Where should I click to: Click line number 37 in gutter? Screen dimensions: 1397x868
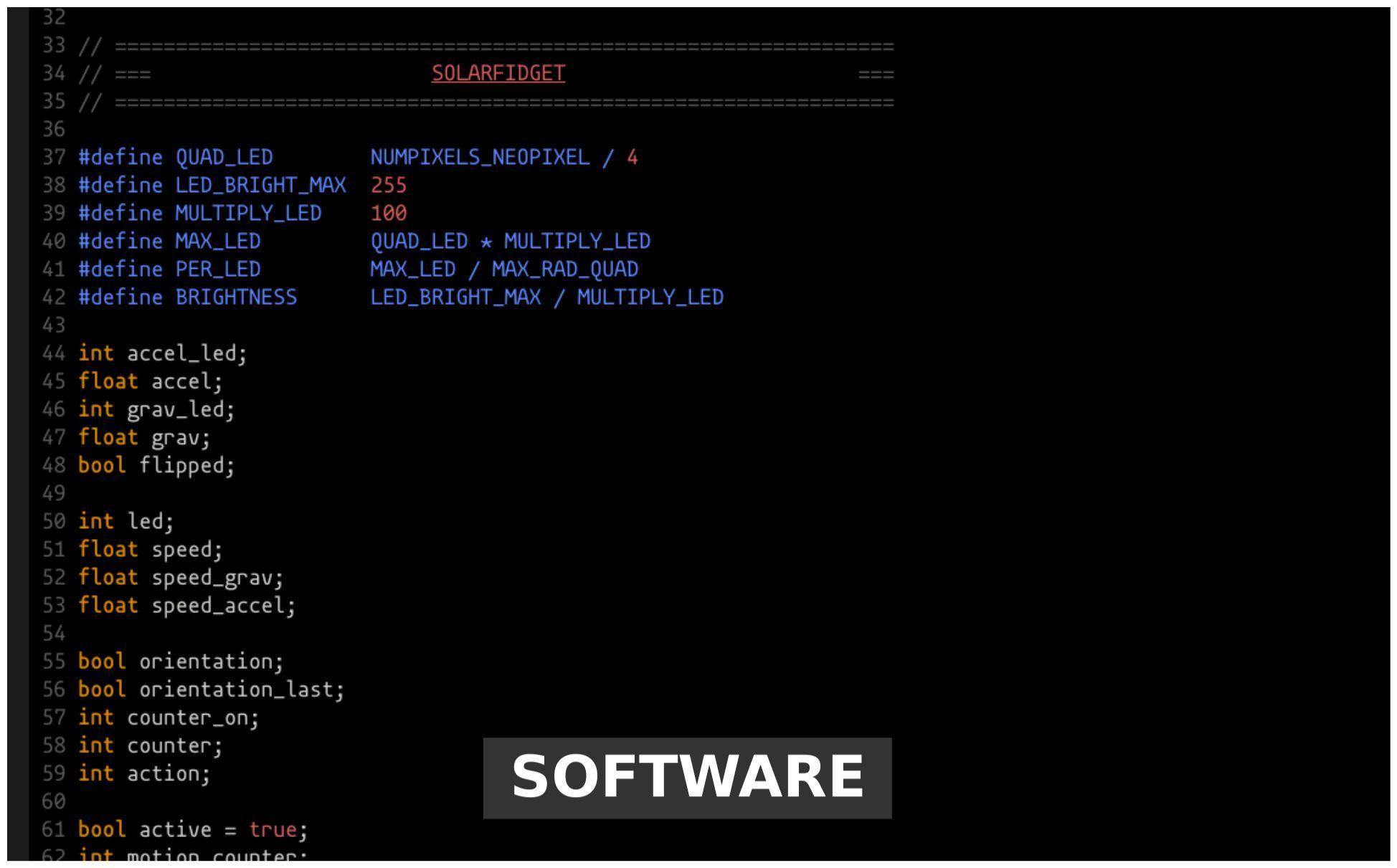coord(53,157)
